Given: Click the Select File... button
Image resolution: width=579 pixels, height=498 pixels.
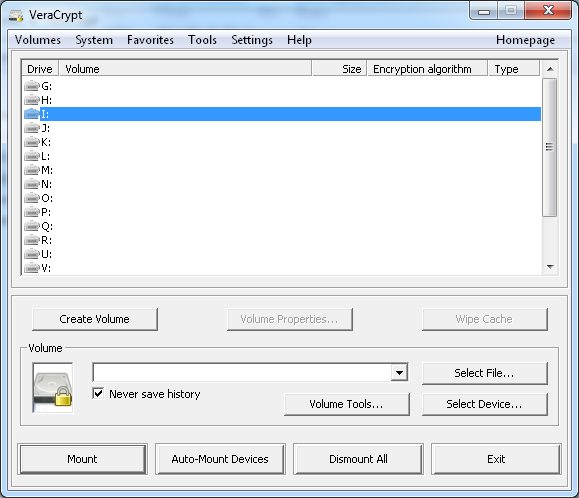Looking at the screenshot, I should point(484,373).
